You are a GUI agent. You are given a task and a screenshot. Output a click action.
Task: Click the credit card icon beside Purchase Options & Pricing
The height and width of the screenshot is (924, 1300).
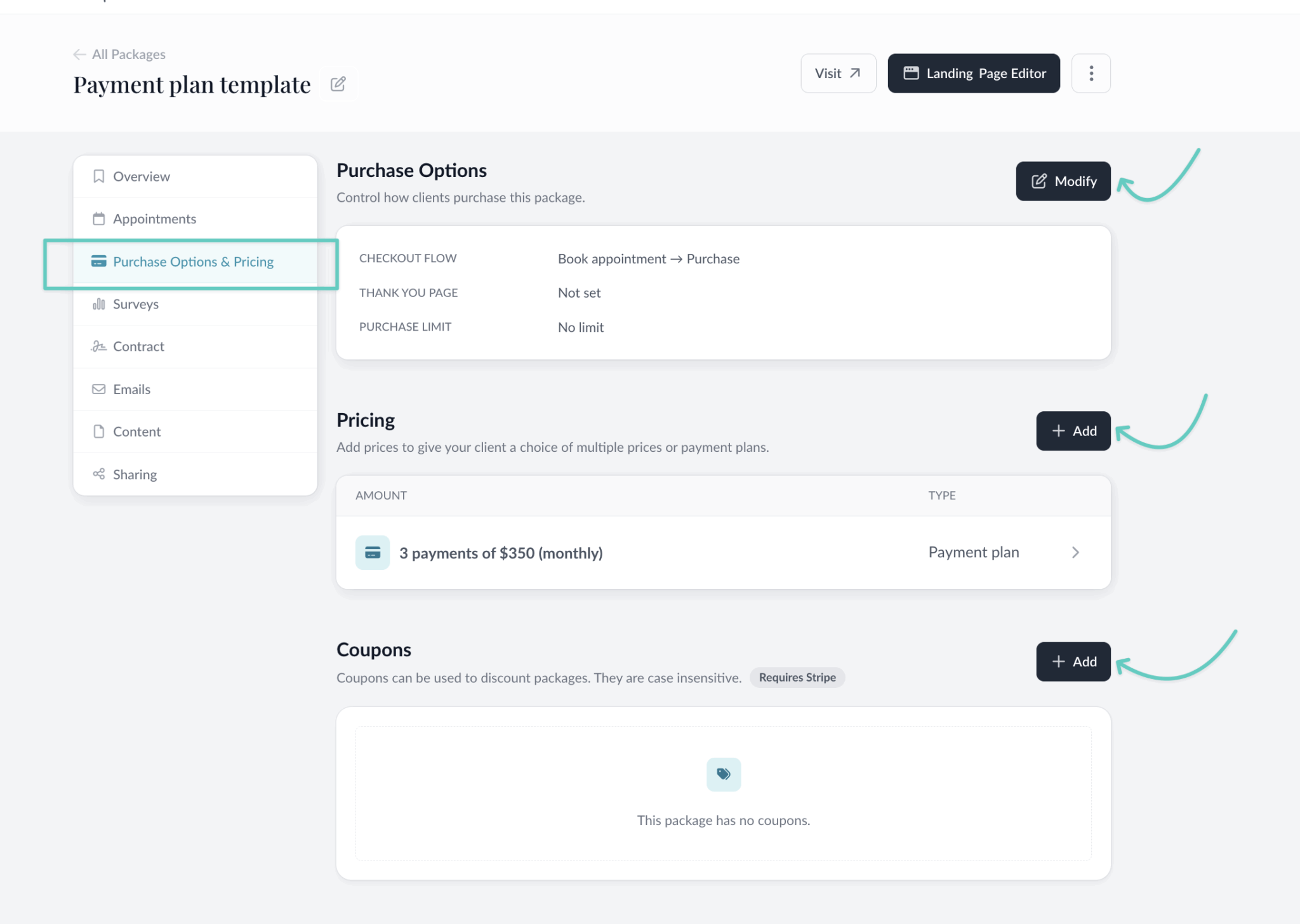(x=99, y=261)
